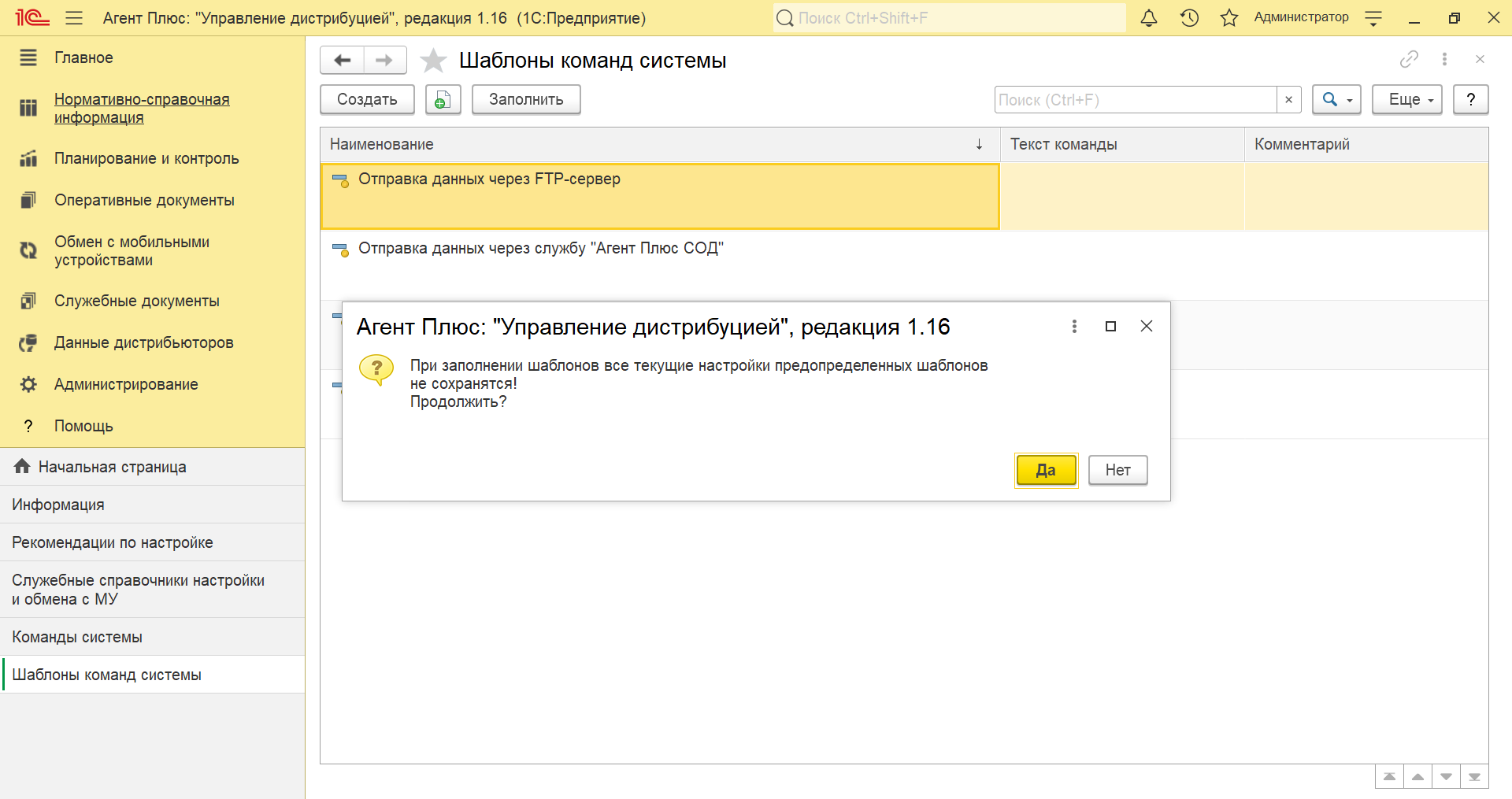Open the magnifier search dropdown
Image resolution: width=1512 pixels, height=799 pixels.
coord(1336,99)
